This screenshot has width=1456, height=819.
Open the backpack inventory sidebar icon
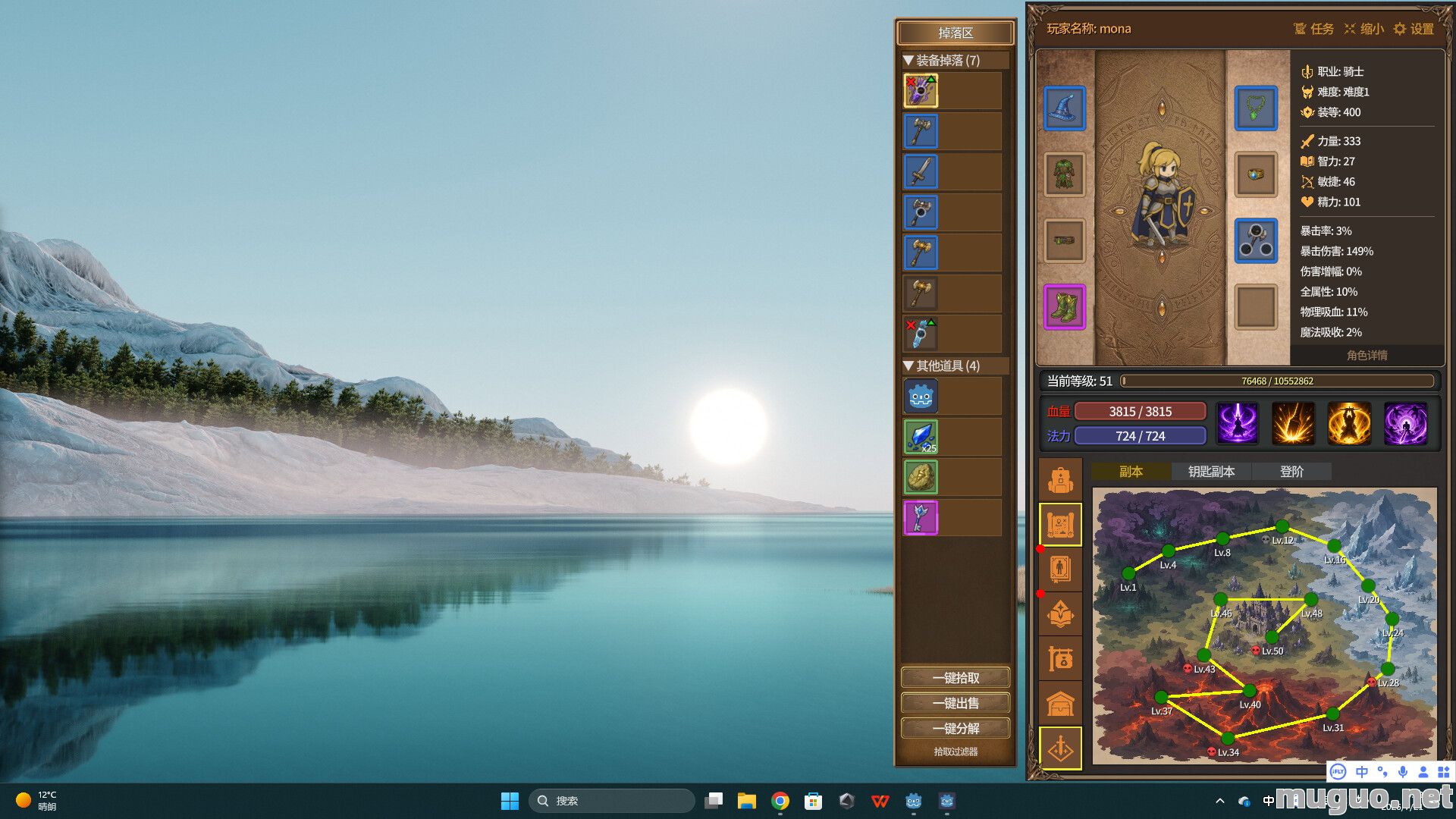[1060, 479]
